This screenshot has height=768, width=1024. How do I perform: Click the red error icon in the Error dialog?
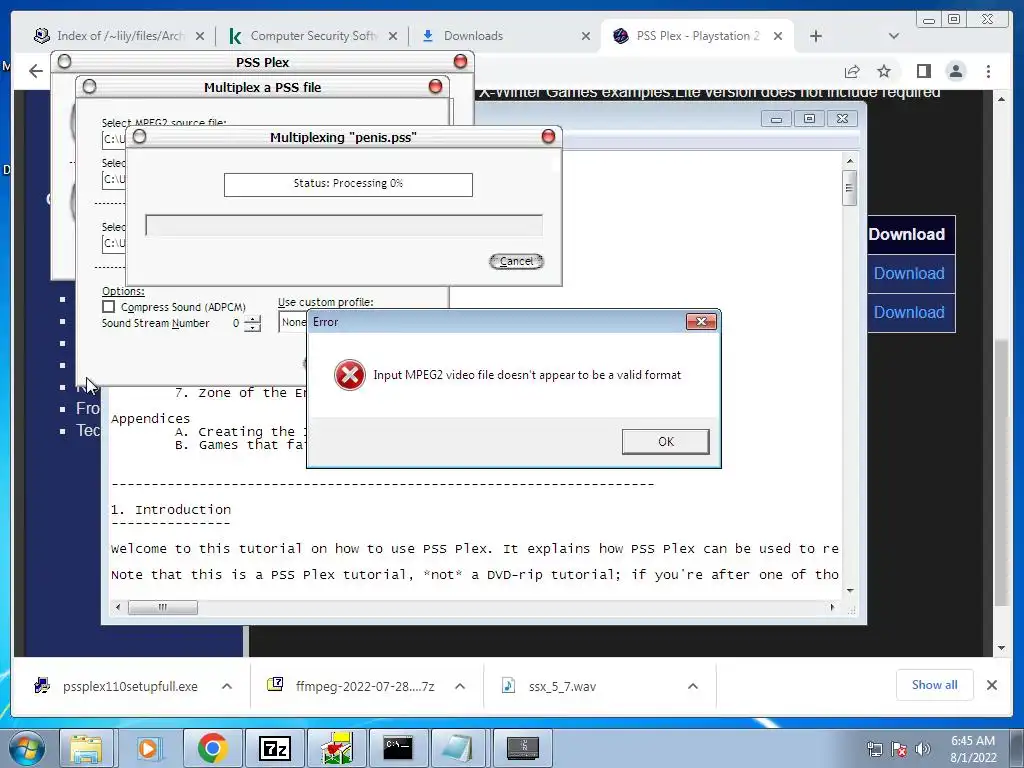[349, 375]
